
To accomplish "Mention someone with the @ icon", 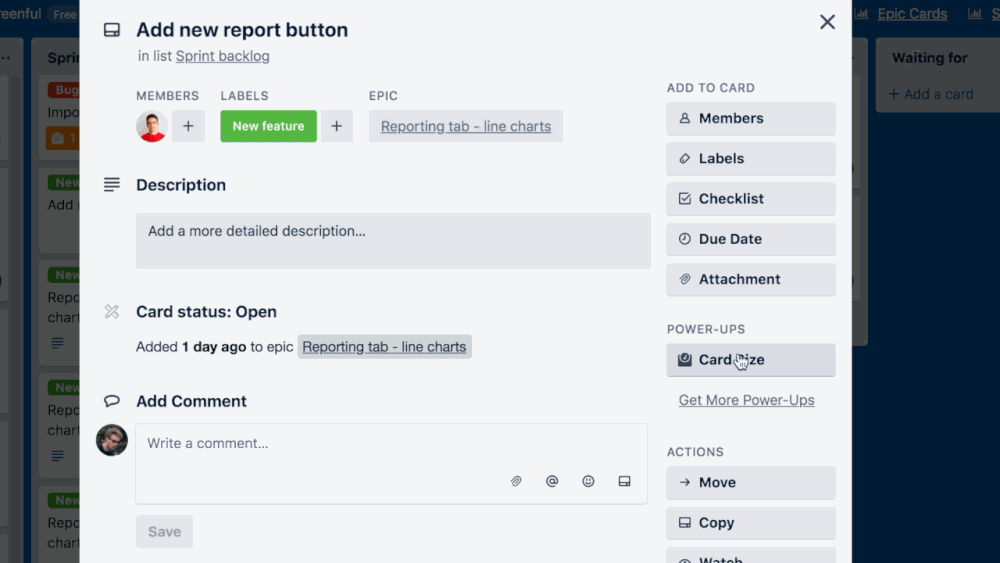I will [x=552, y=481].
